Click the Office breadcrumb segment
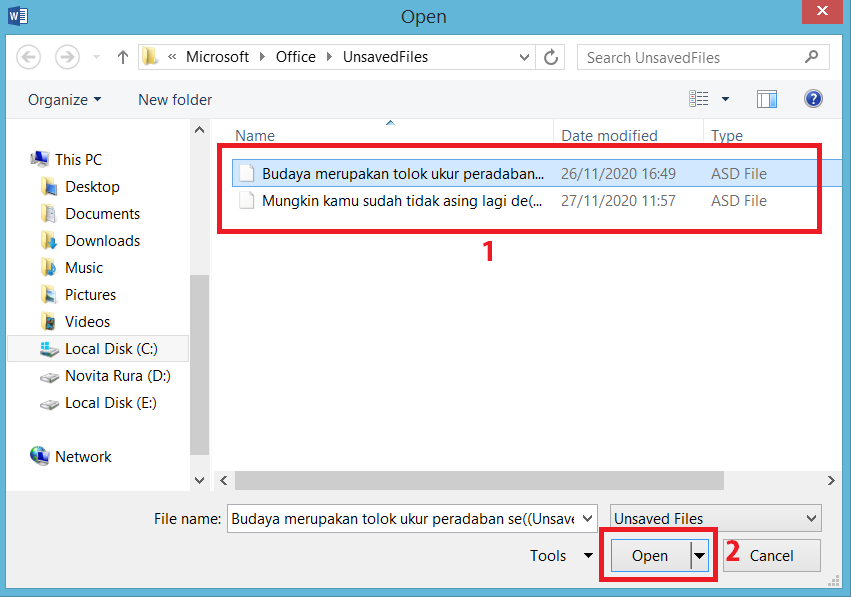The width and height of the screenshot is (851, 597). point(295,57)
